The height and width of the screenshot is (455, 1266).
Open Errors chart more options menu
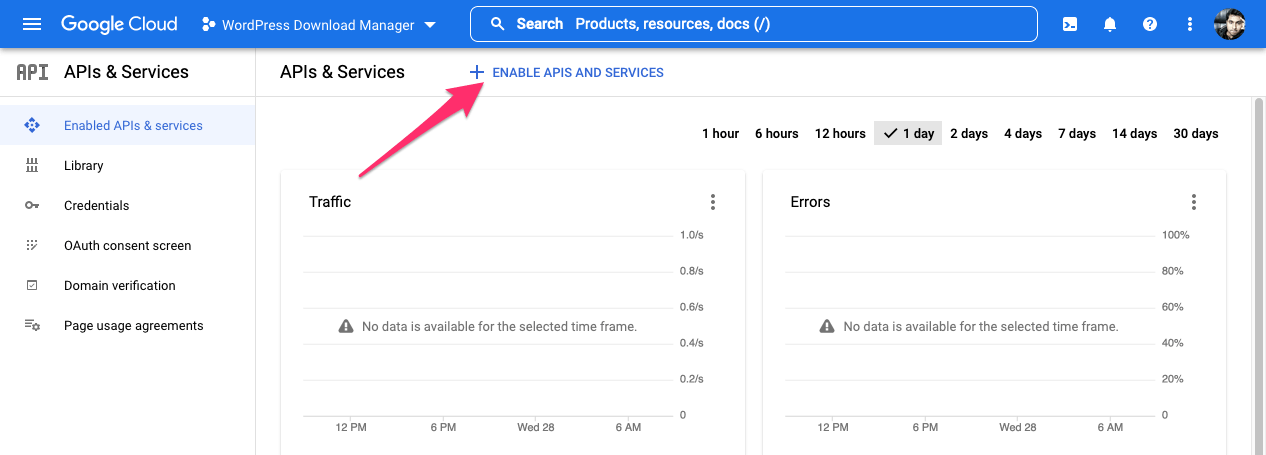point(1194,202)
